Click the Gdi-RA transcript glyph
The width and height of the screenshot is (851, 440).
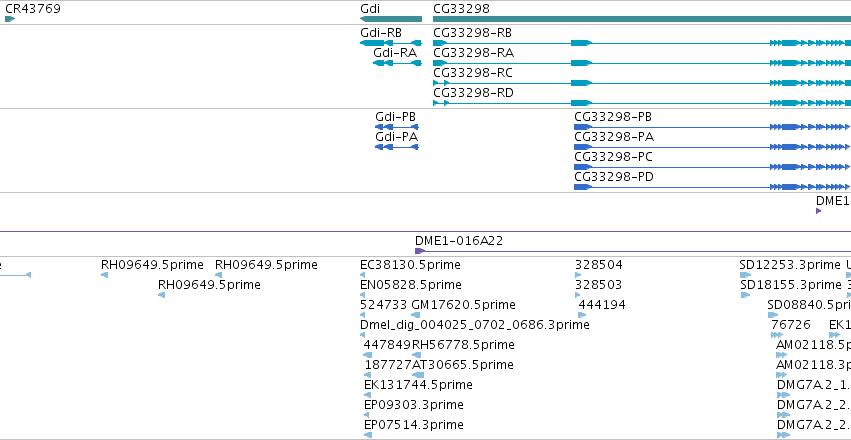(x=397, y=63)
